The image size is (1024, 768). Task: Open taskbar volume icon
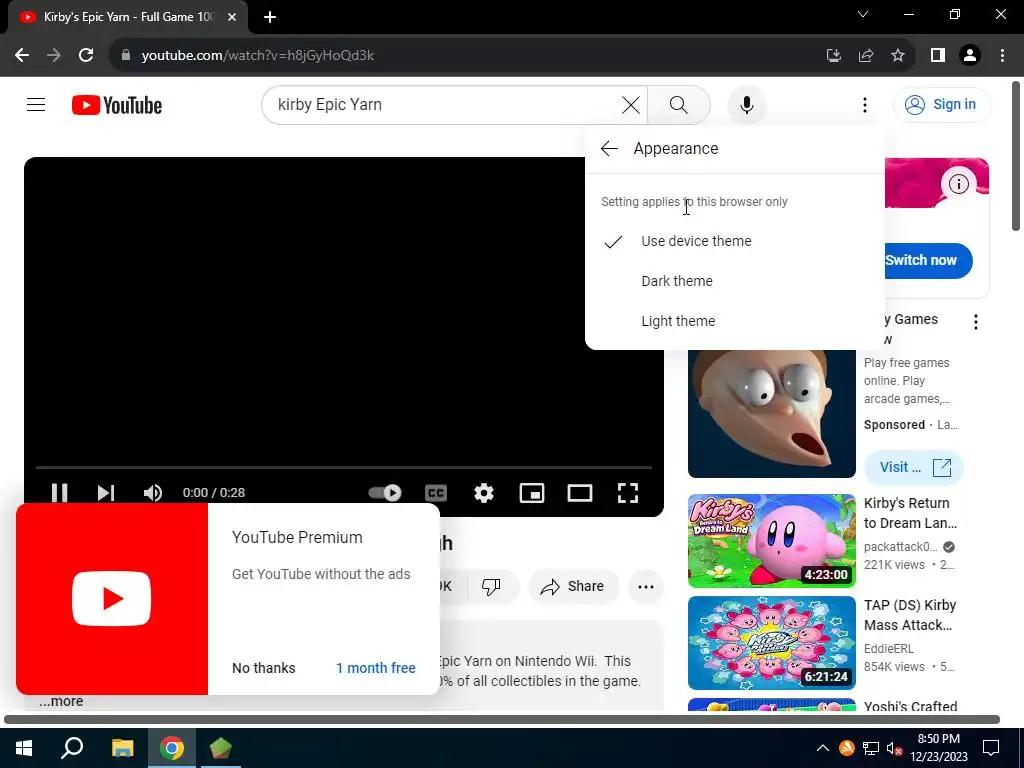coord(894,748)
